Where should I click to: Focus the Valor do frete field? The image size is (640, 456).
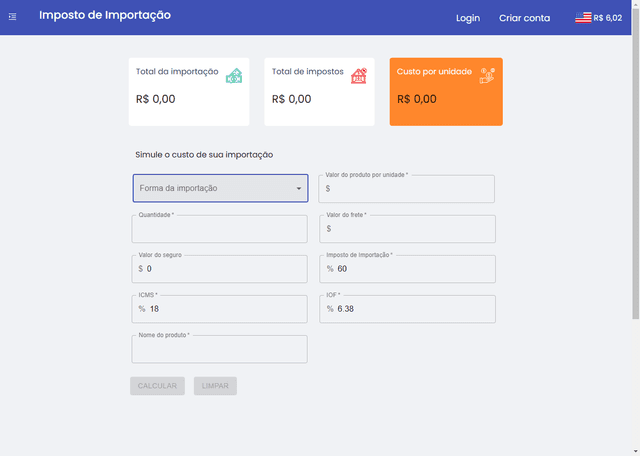pos(407,229)
